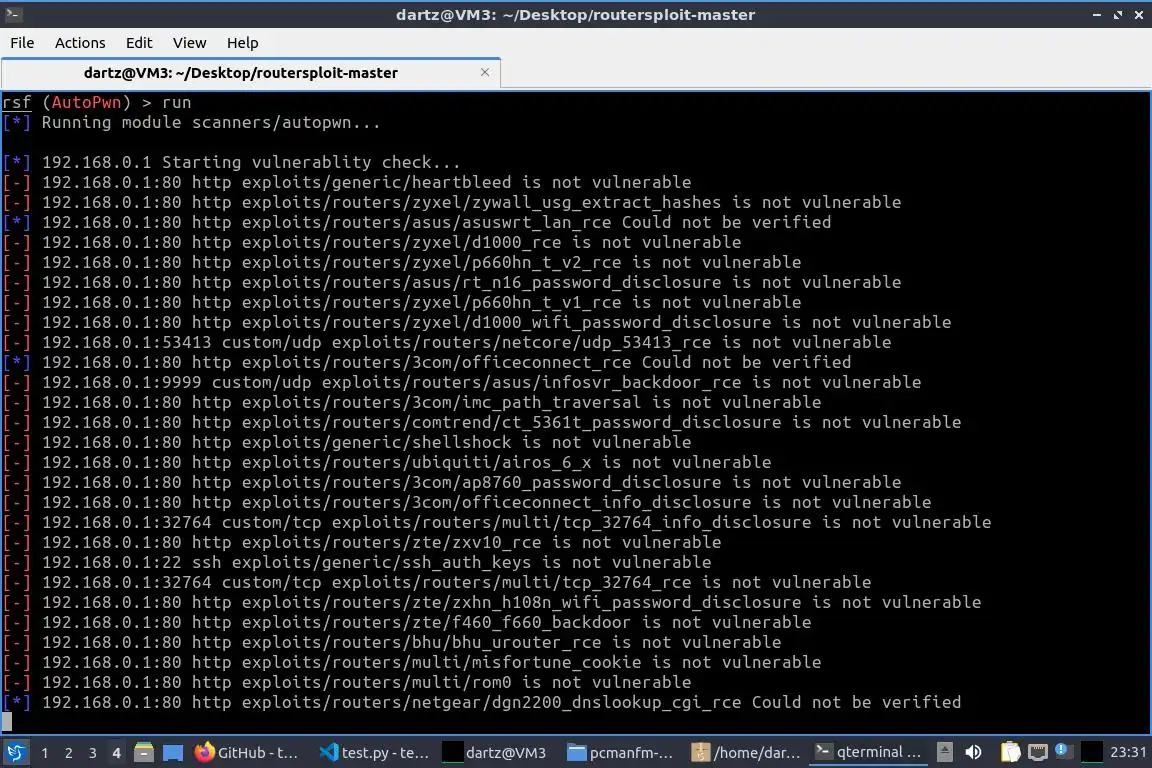
Task: Click the dgn2200_dnslookup_cgi_rce line
Action: 482,702
